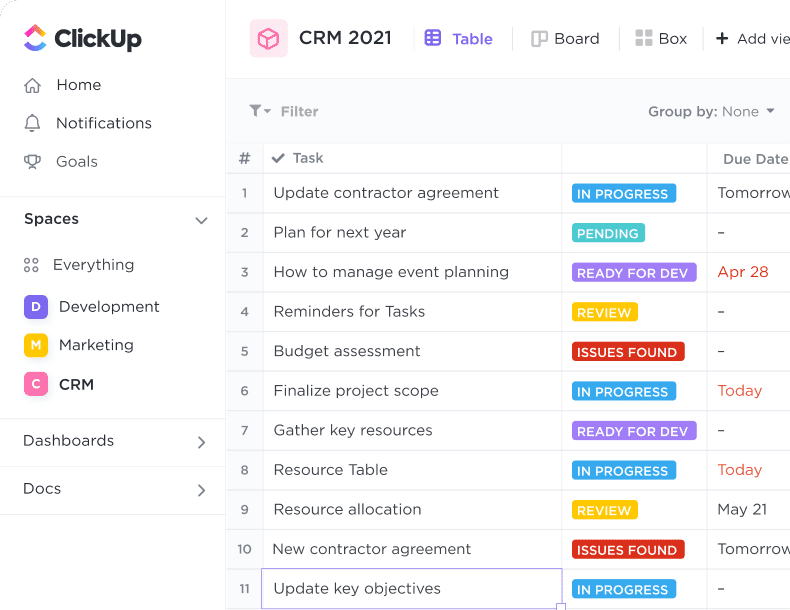Click task Reminders for Tasks

tap(349, 312)
